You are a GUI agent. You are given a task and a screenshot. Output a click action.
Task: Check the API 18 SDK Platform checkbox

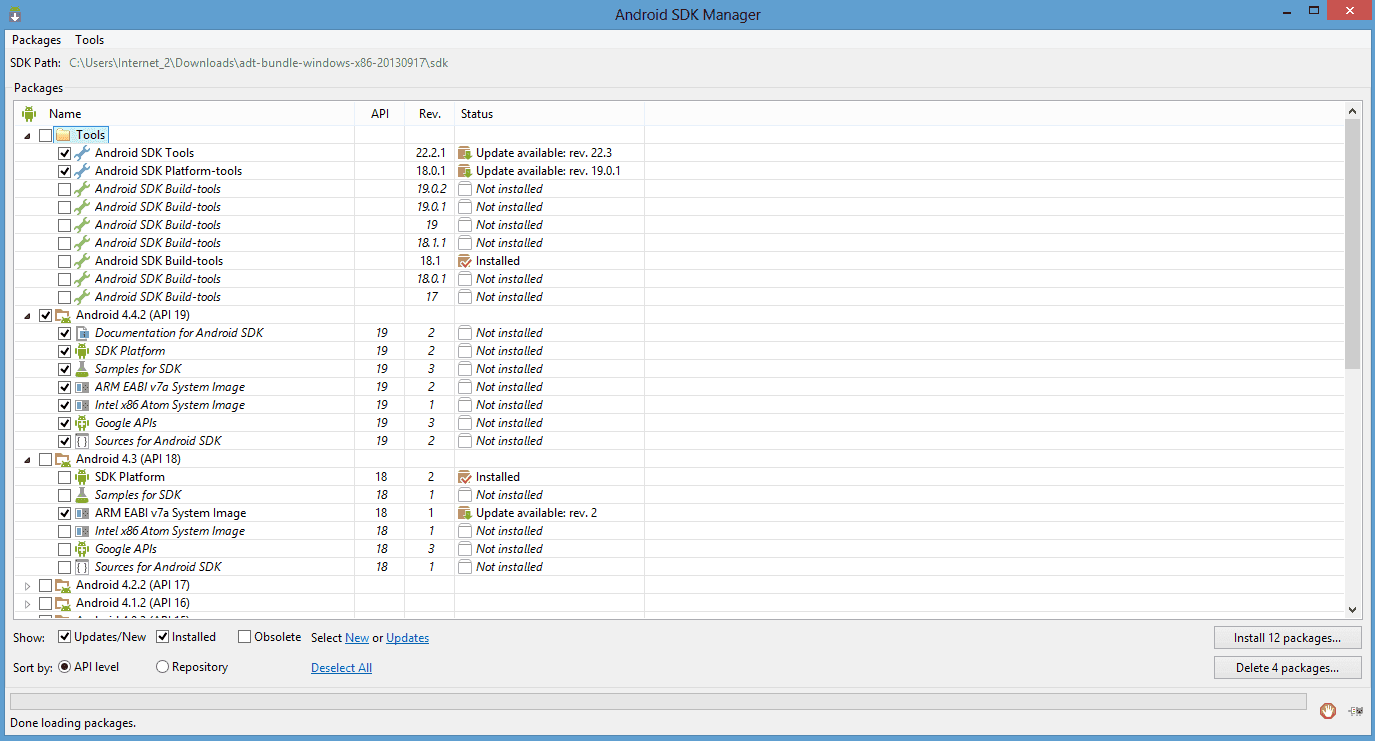tap(64, 477)
